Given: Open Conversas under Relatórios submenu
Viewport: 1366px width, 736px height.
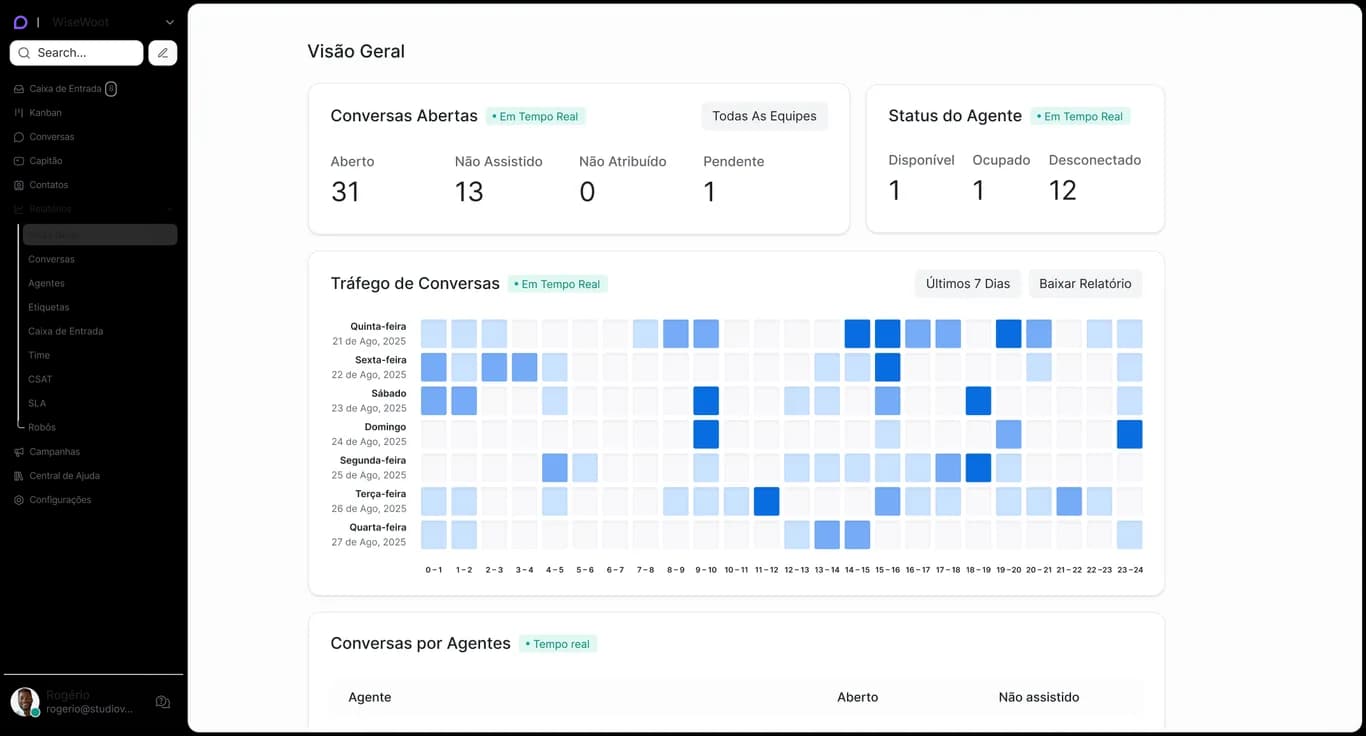Looking at the screenshot, I should [51, 259].
